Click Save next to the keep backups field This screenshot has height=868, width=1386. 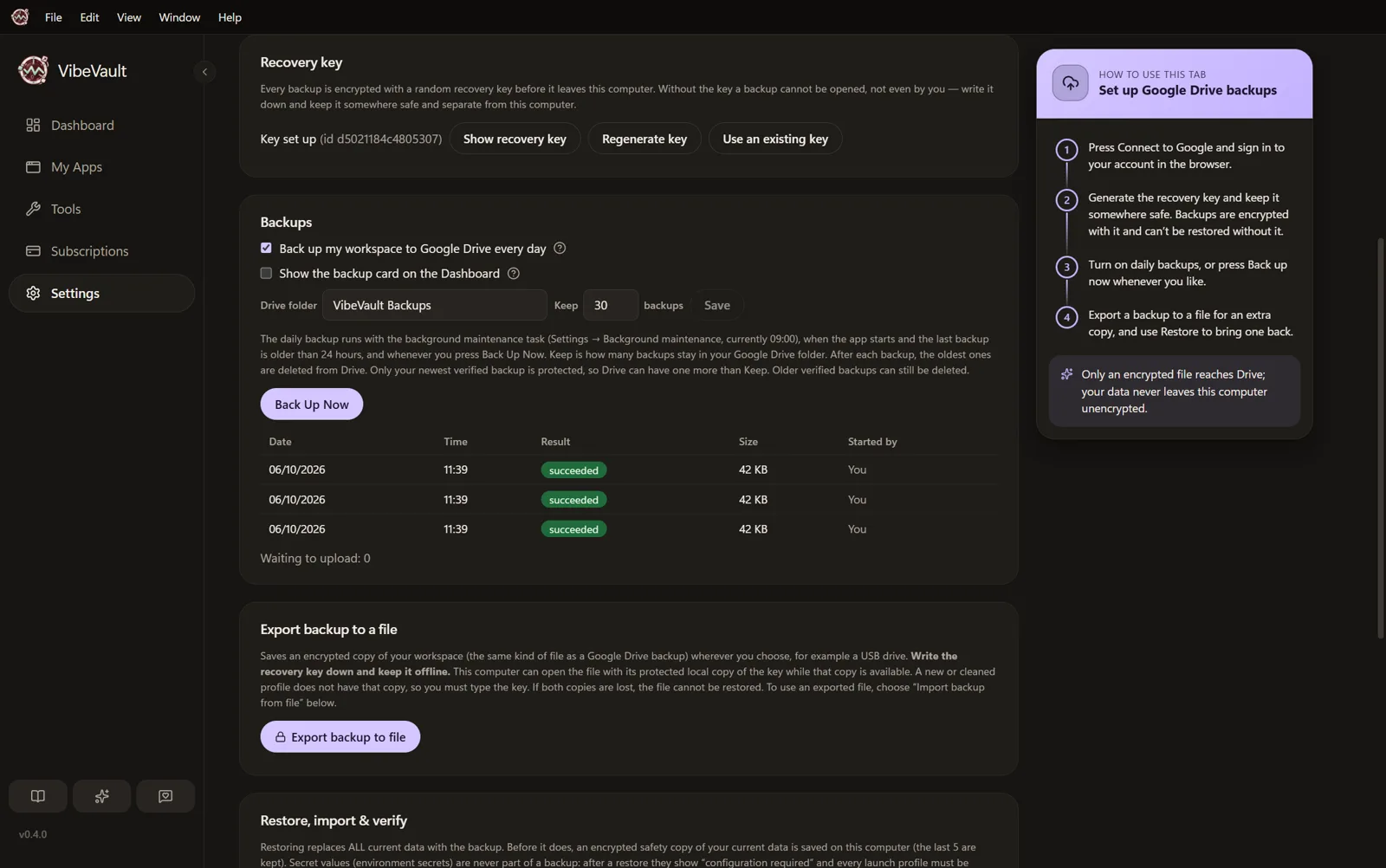click(x=717, y=305)
